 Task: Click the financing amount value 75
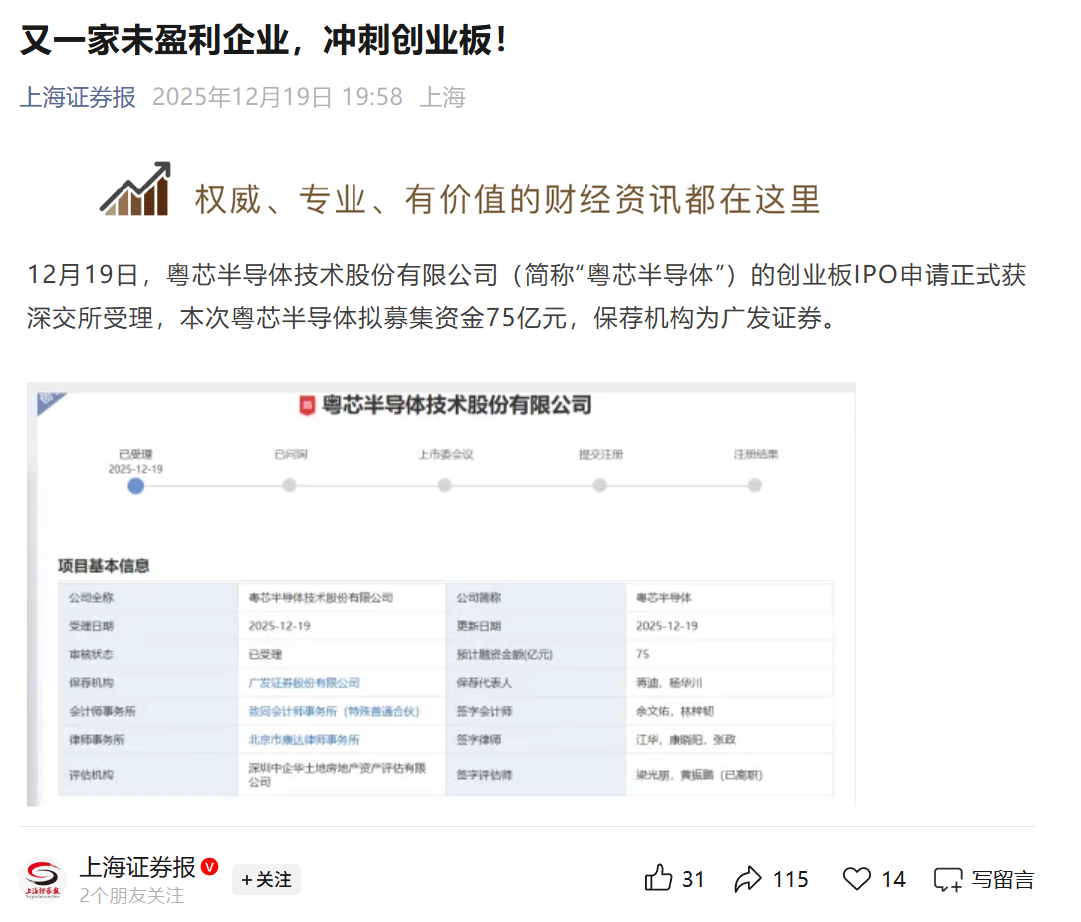coord(643,654)
